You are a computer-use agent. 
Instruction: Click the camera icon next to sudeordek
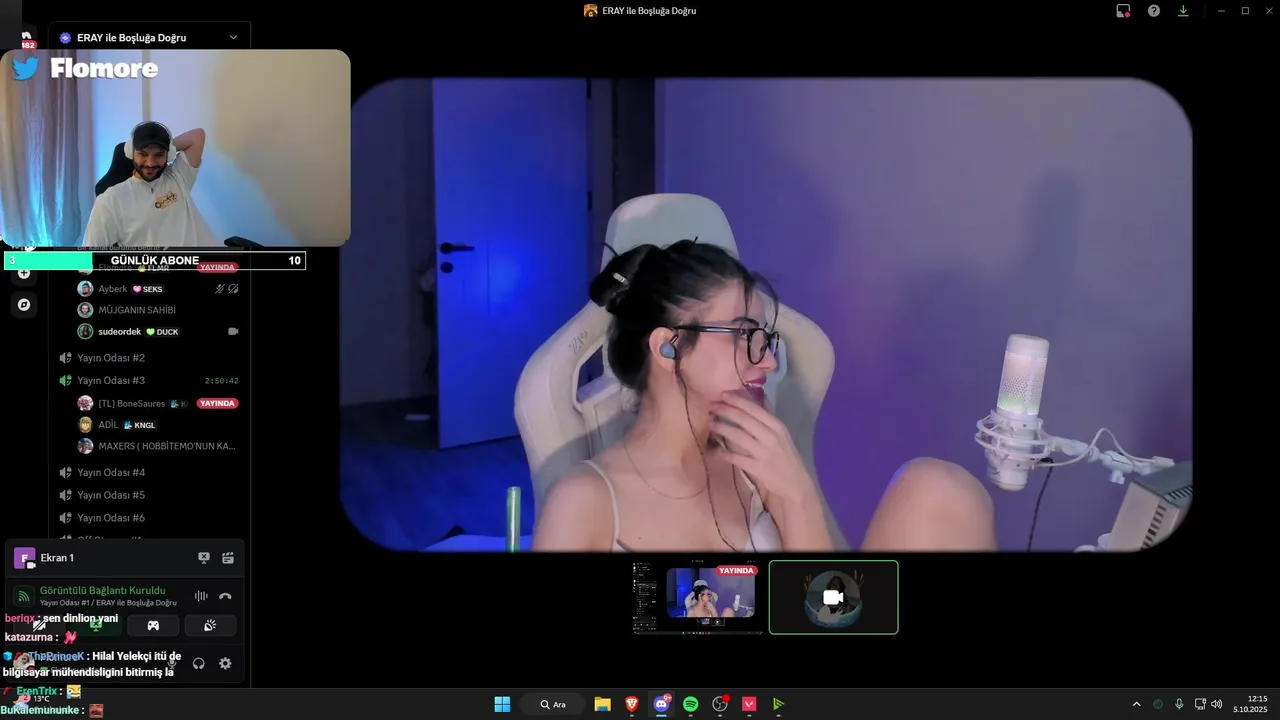233,331
